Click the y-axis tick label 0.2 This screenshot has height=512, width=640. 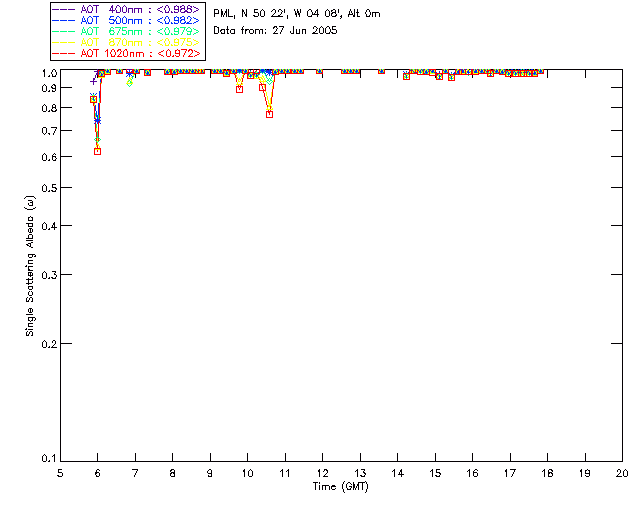coord(49,344)
